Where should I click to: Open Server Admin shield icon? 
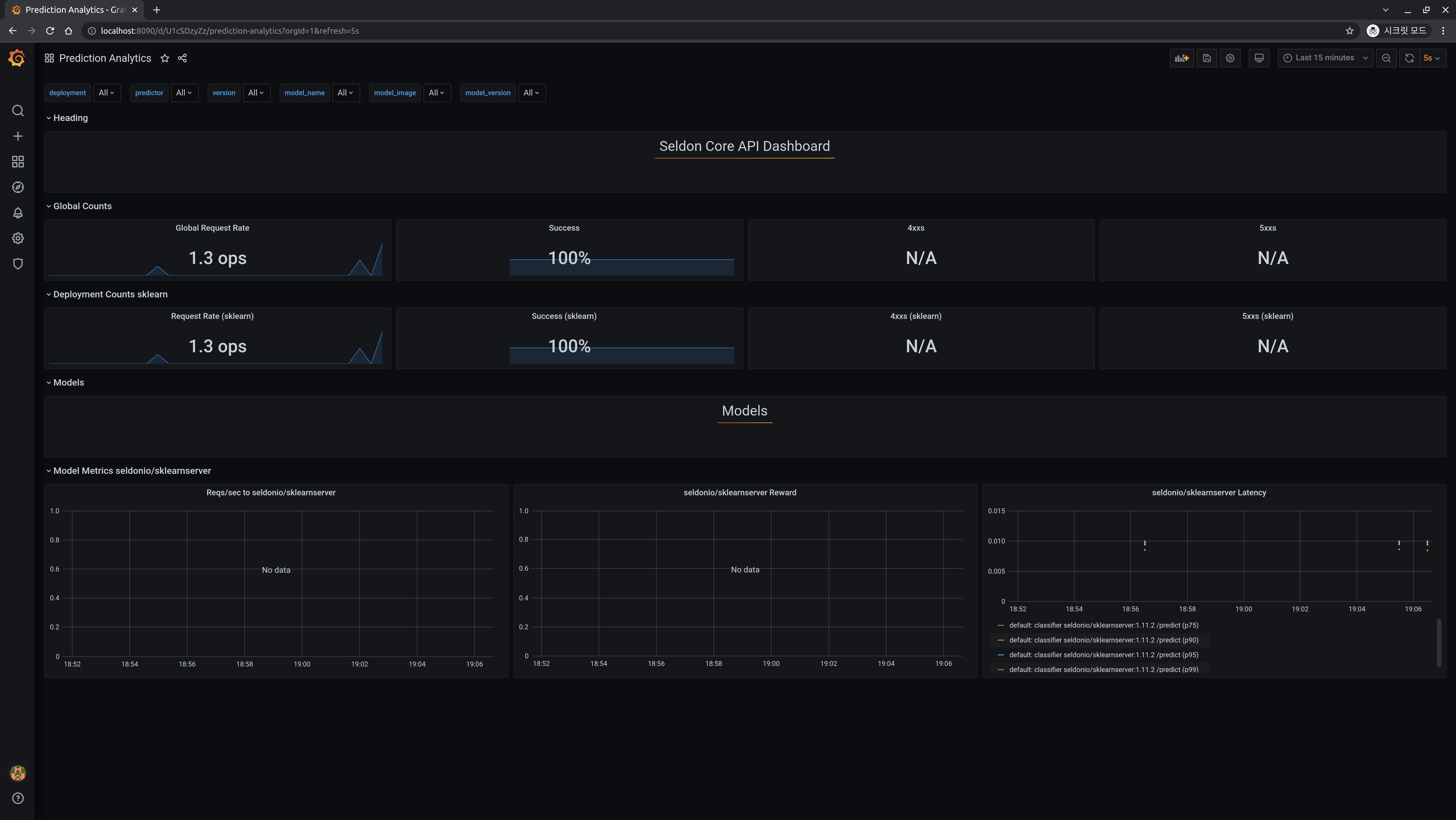(x=17, y=263)
